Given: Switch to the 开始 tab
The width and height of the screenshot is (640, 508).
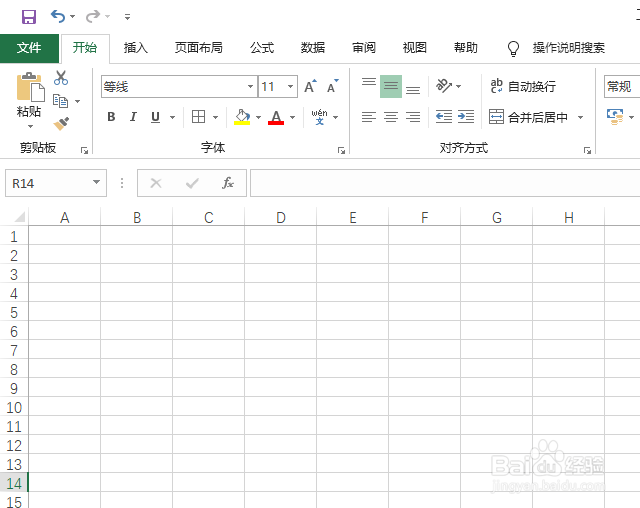Looking at the screenshot, I should pyautogui.click(x=85, y=48).
